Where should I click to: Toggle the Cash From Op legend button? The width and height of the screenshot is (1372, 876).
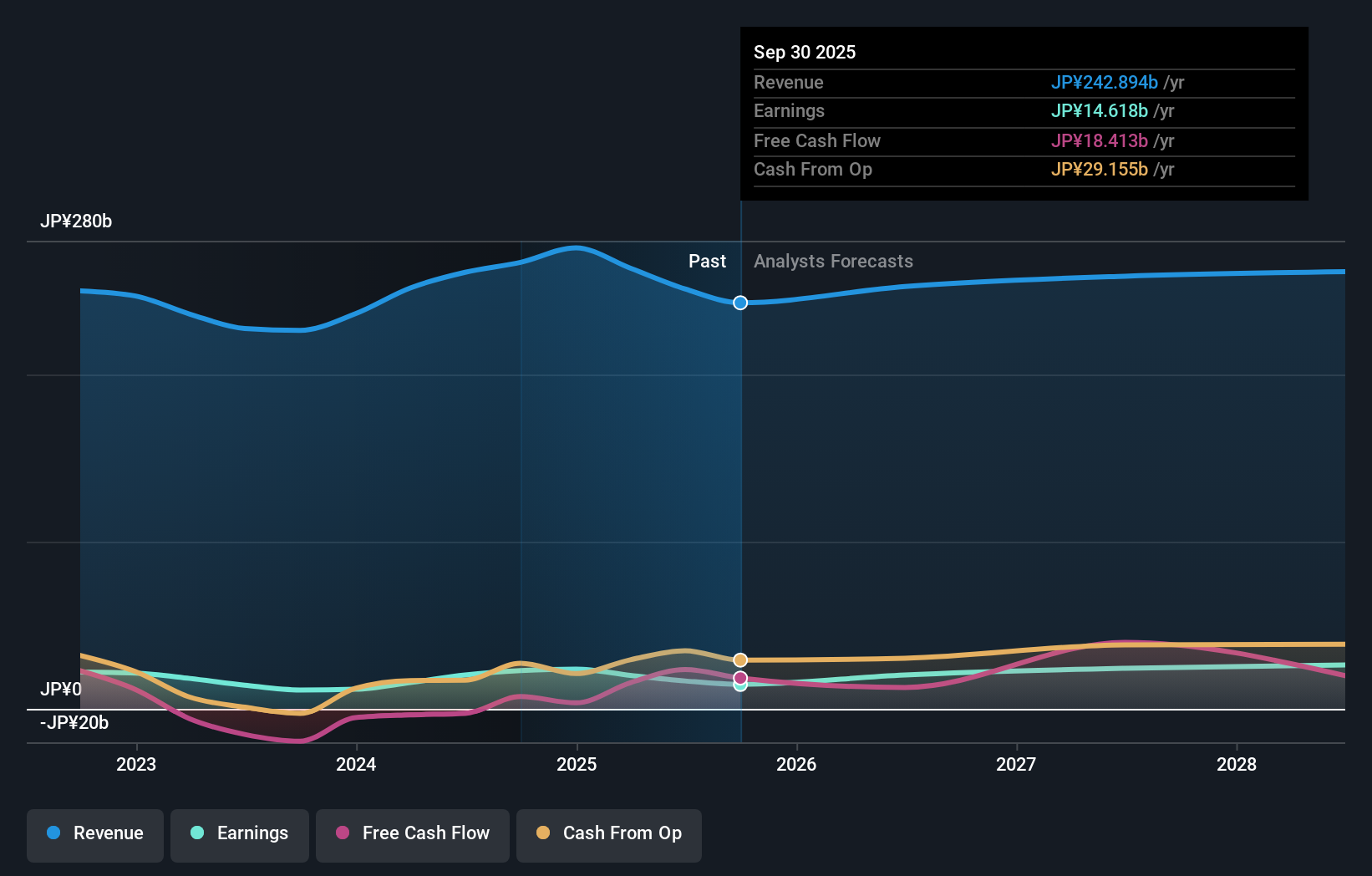coord(609,835)
